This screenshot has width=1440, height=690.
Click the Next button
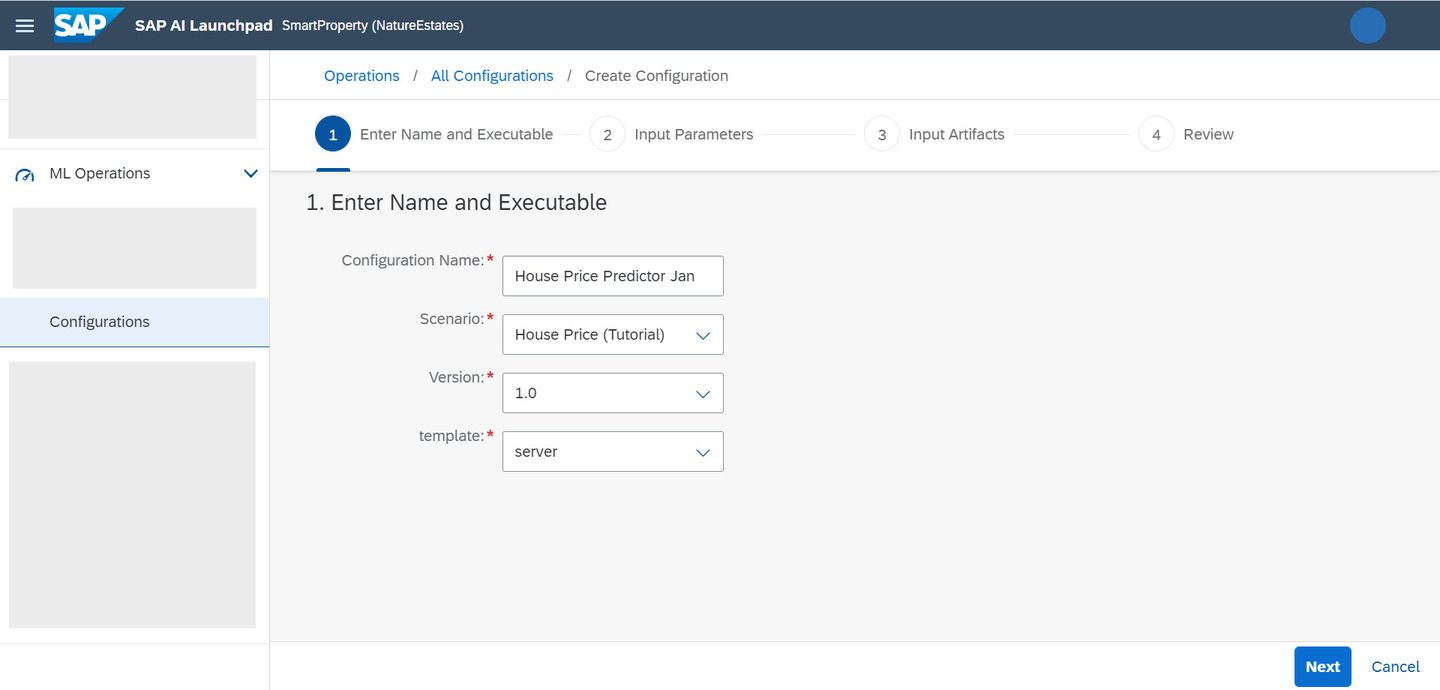(x=1322, y=667)
